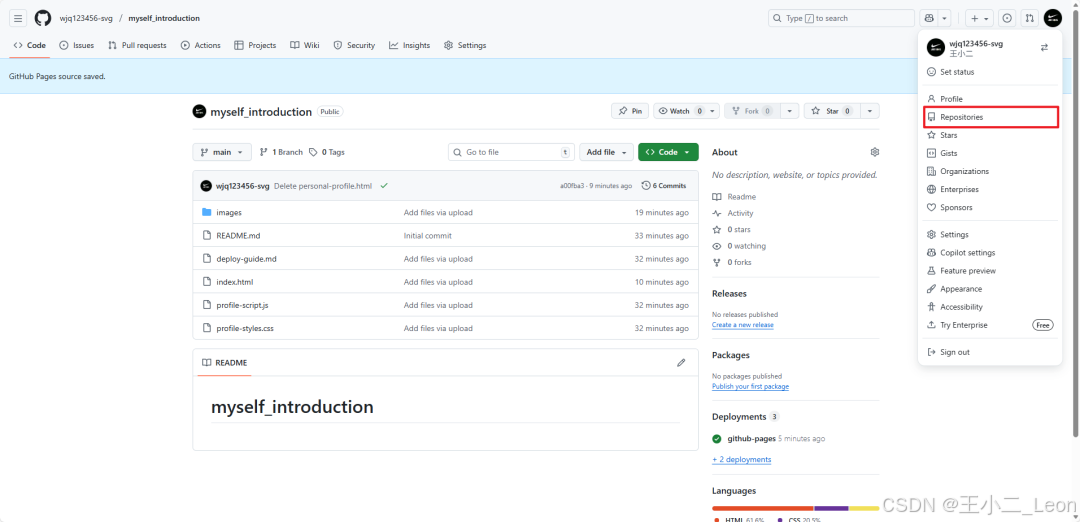This screenshot has width=1080, height=522.
Task: Open the Pull requests tab
Action: 137,45
